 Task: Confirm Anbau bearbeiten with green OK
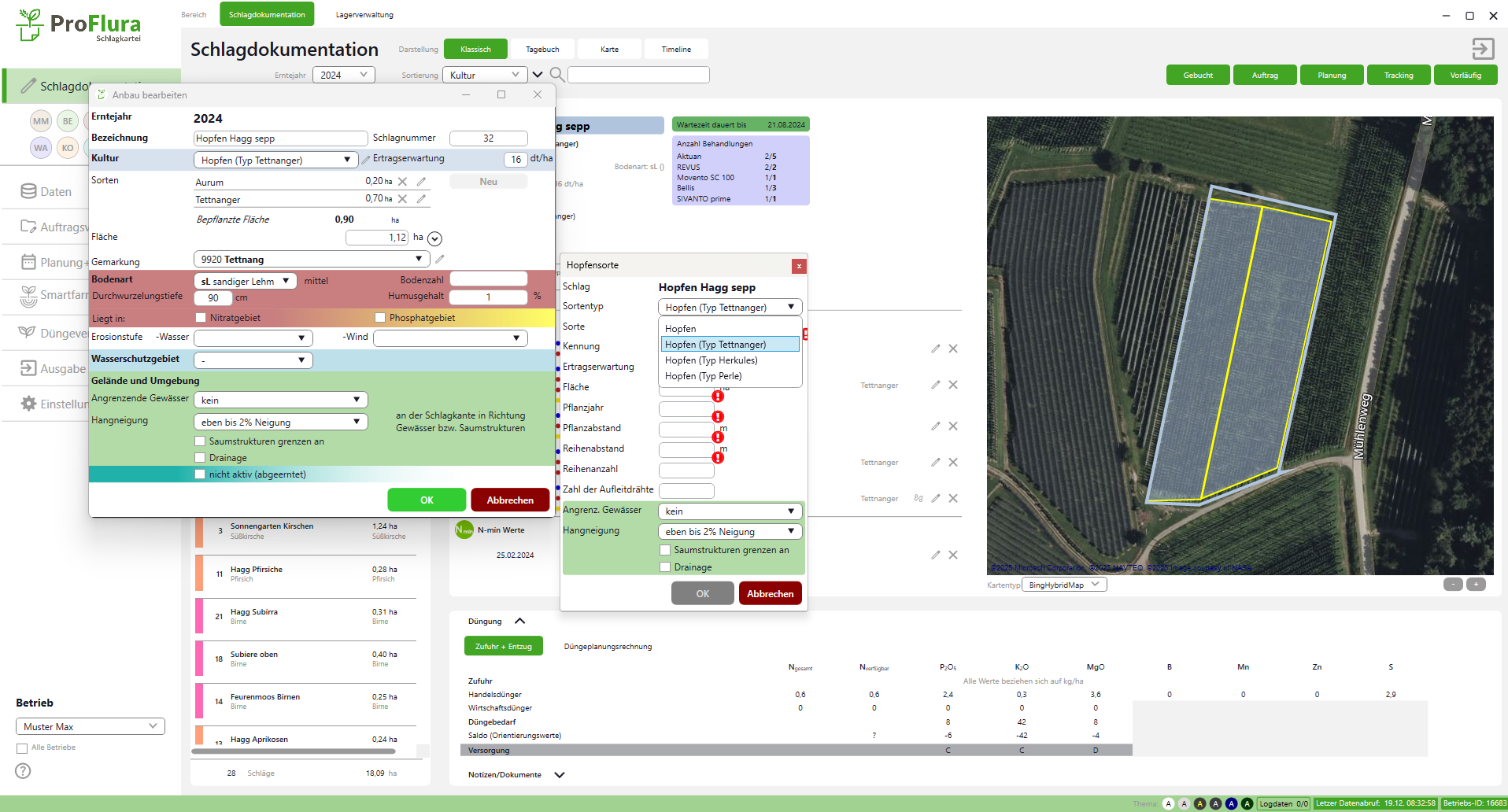[x=427, y=500]
